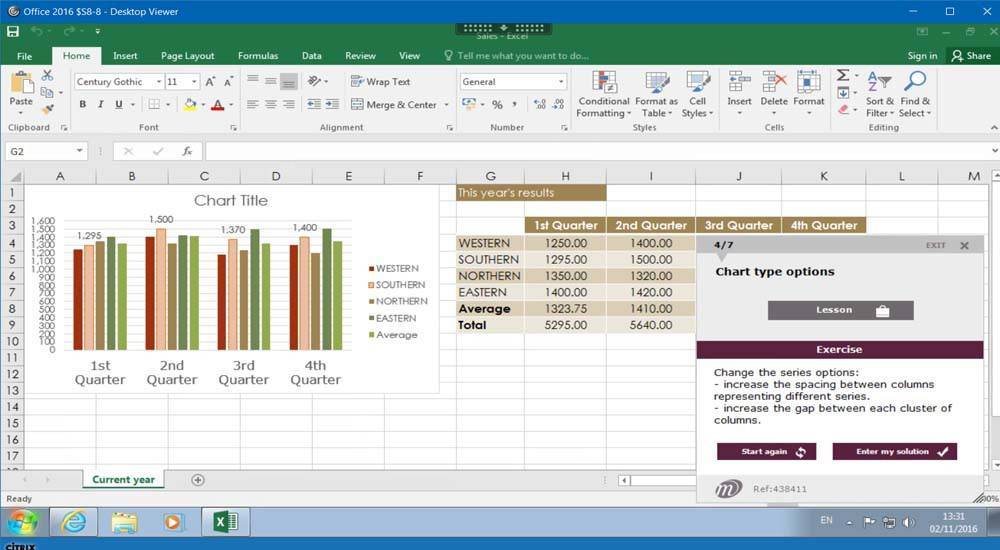
Task: Toggle Wrap Text for the selected cell
Action: tap(380, 82)
